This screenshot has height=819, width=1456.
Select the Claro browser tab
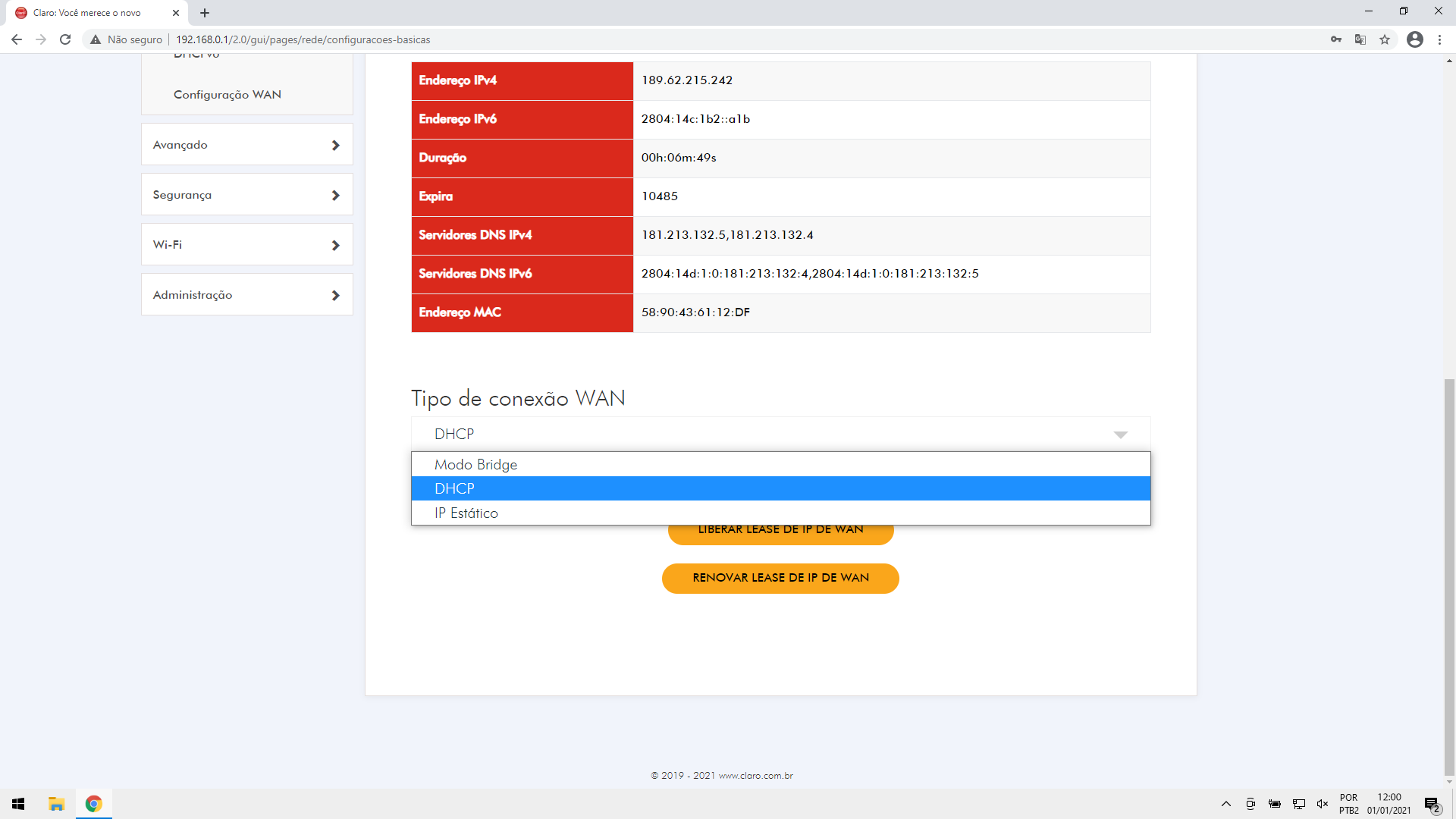pos(97,13)
